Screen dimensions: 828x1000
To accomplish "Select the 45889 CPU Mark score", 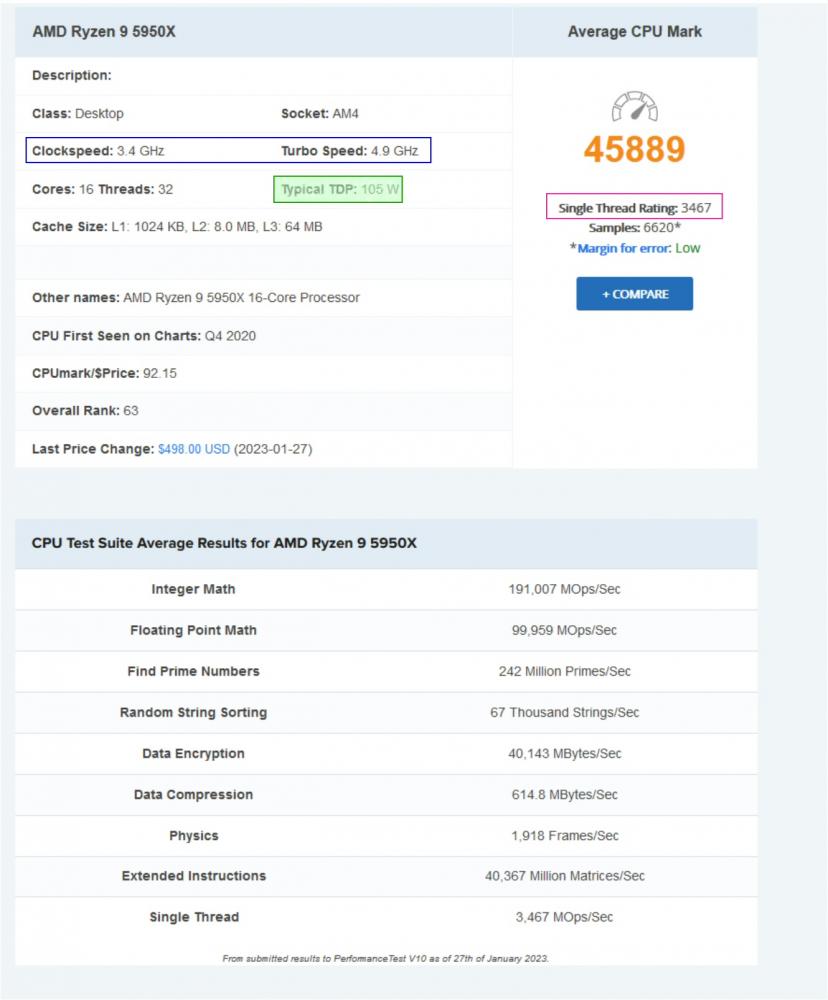I will pyautogui.click(x=635, y=149).
